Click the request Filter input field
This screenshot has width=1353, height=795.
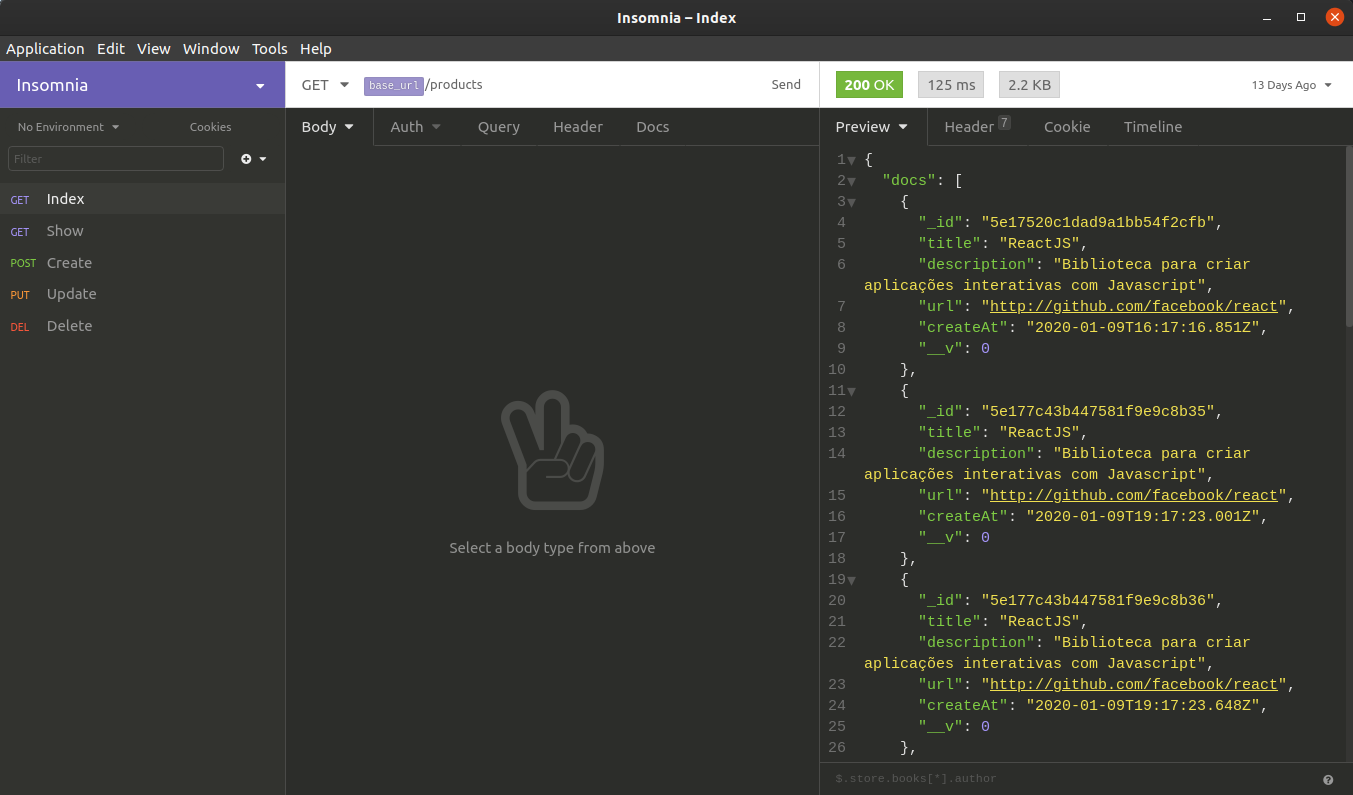tap(116, 159)
